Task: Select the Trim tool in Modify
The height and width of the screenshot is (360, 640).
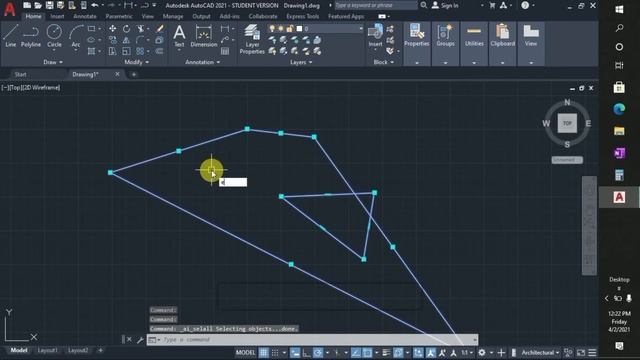Action: [141, 29]
